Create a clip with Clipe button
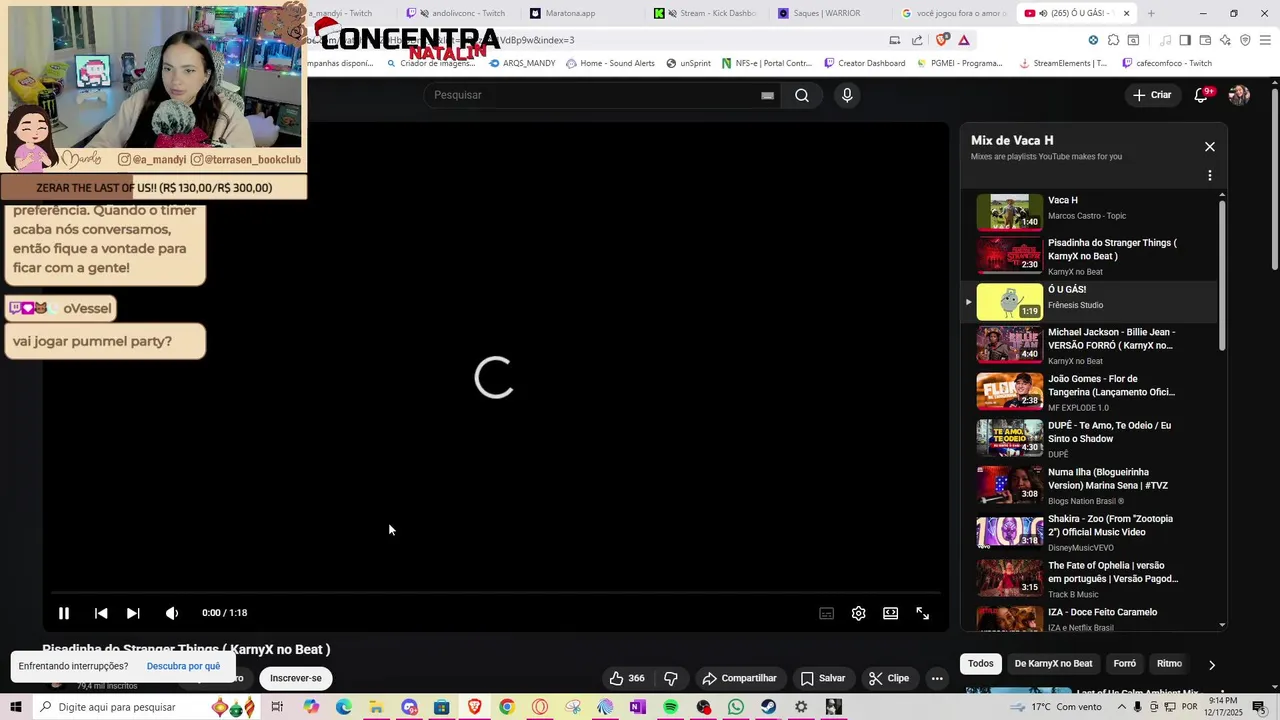This screenshot has height=720, width=1280. [889, 678]
